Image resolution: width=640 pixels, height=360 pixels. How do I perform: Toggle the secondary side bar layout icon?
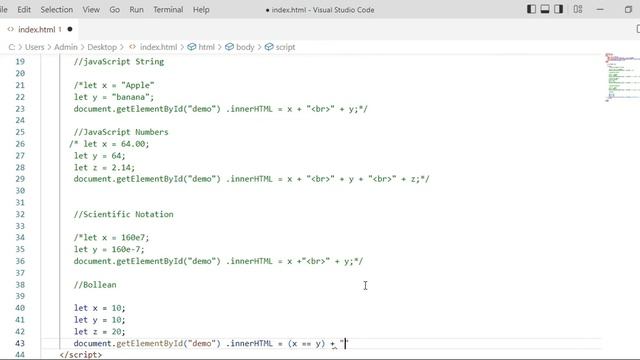click(x=559, y=9)
